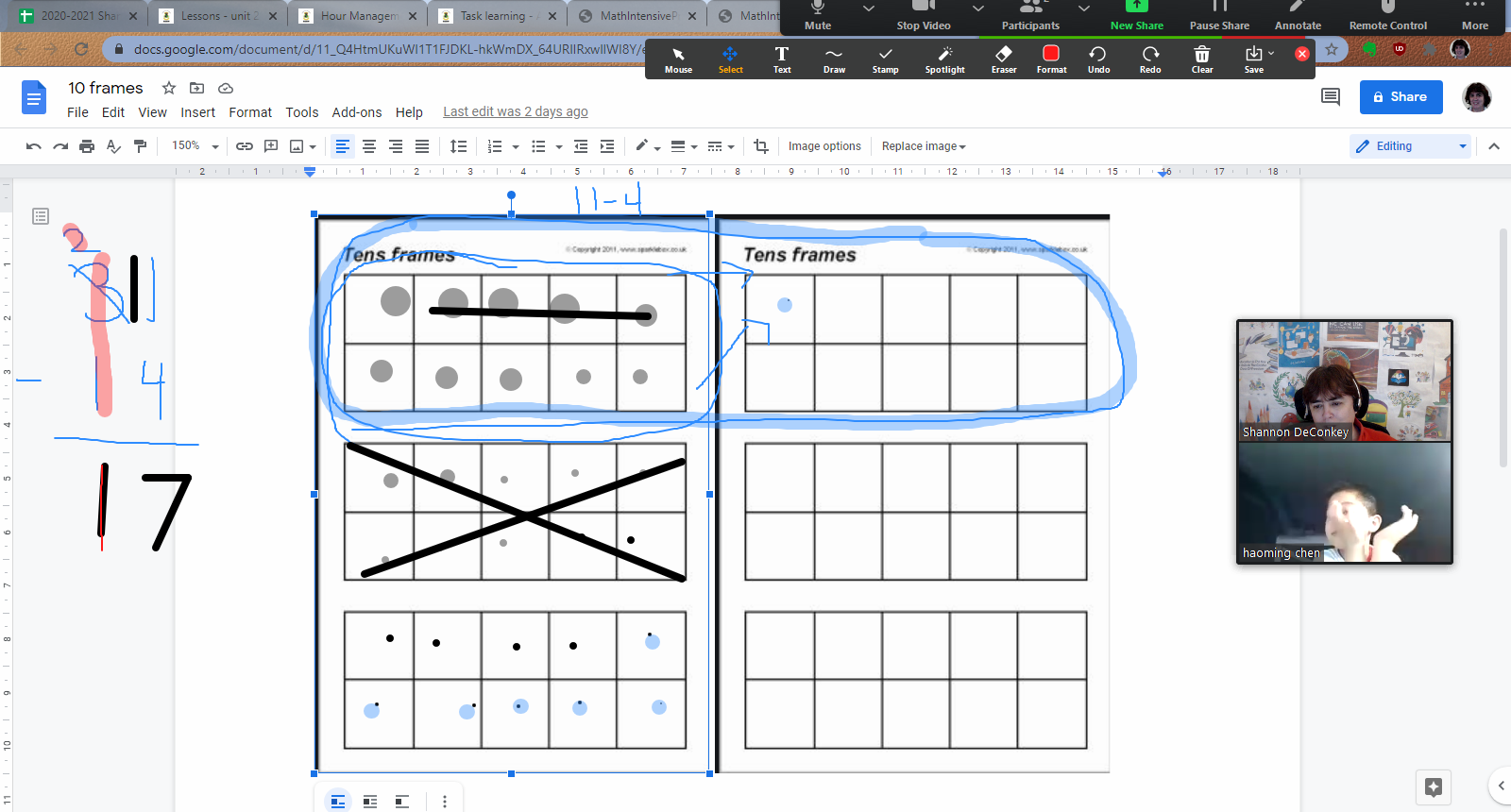Open more image options menu

pyautogui.click(x=445, y=802)
